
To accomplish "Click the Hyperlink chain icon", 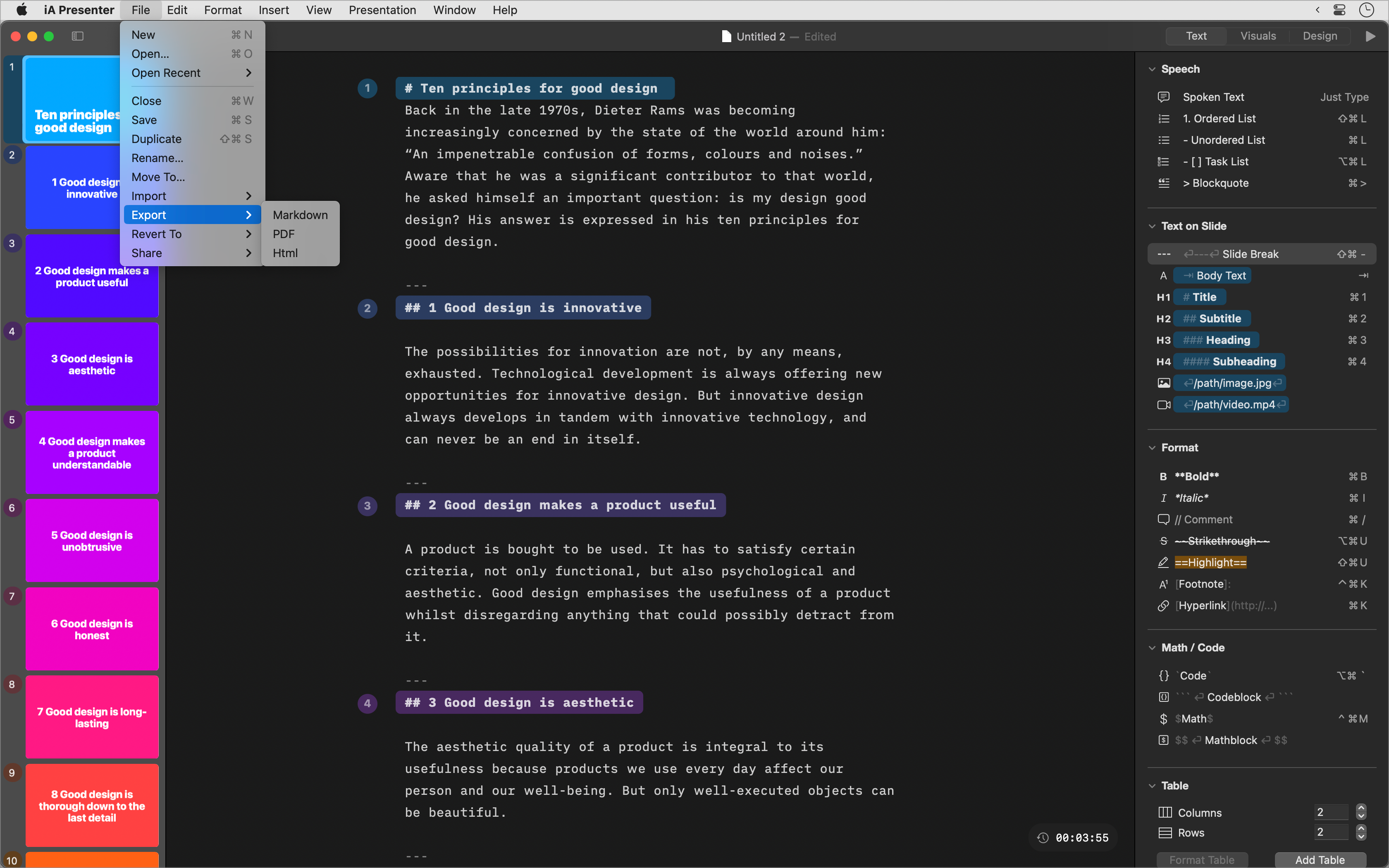I will (x=1163, y=606).
